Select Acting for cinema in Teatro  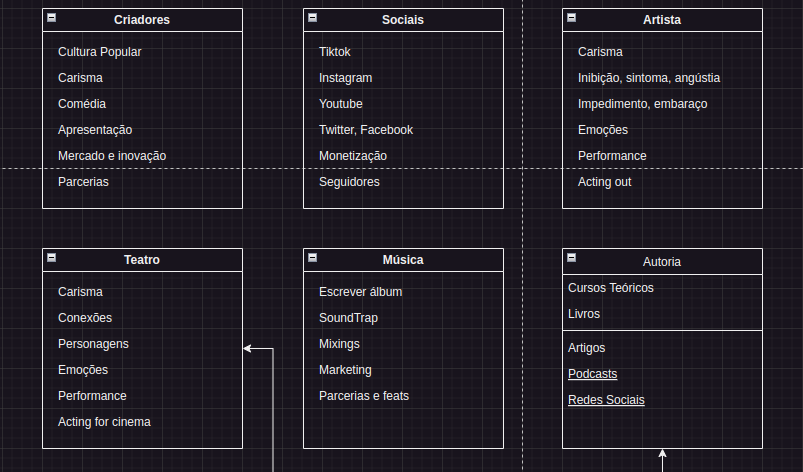[104, 422]
